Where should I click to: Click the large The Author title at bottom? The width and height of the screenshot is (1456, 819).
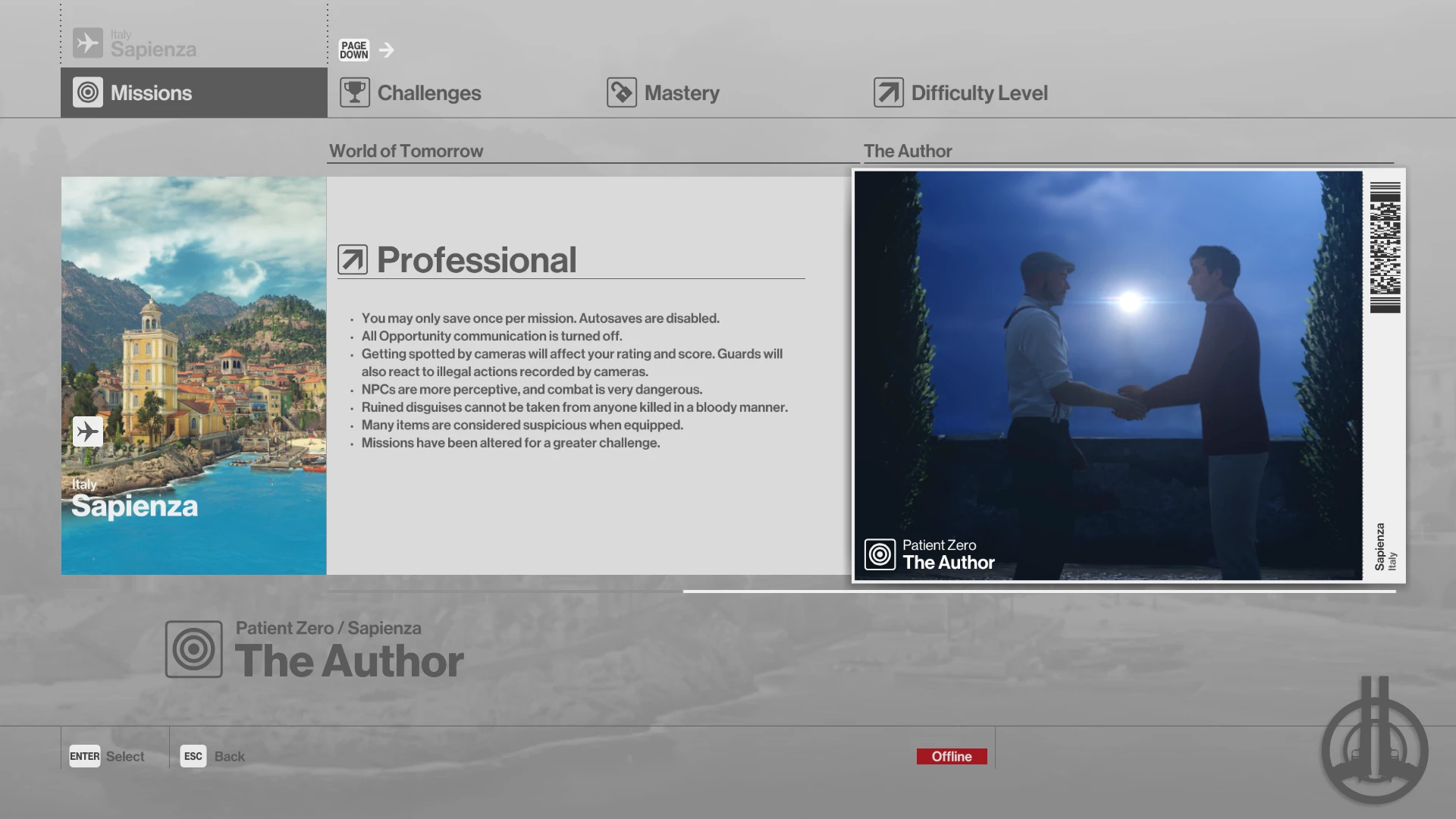tap(350, 661)
